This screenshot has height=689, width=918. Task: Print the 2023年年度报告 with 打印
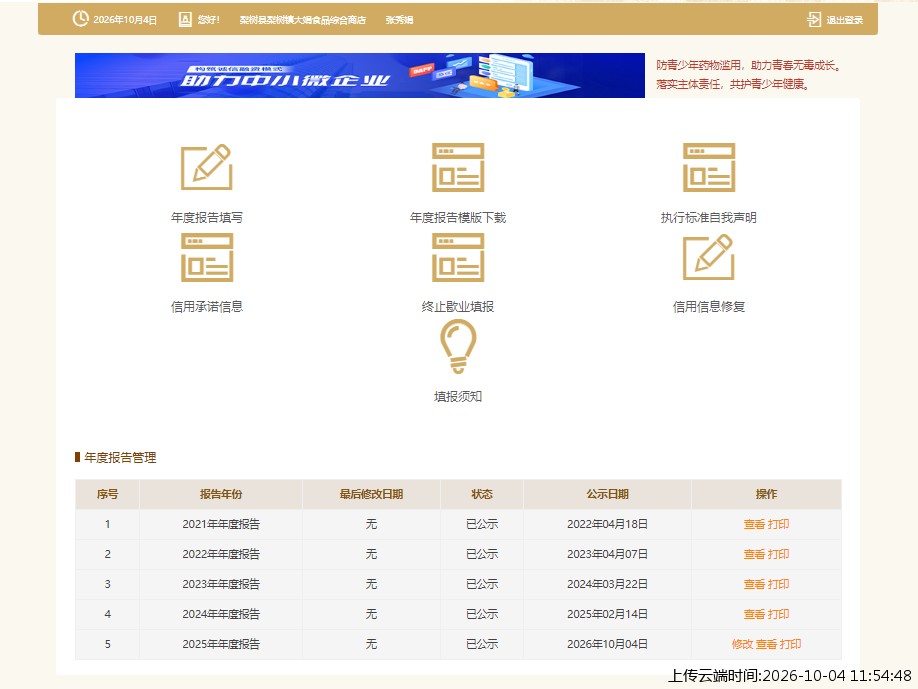(x=778, y=584)
